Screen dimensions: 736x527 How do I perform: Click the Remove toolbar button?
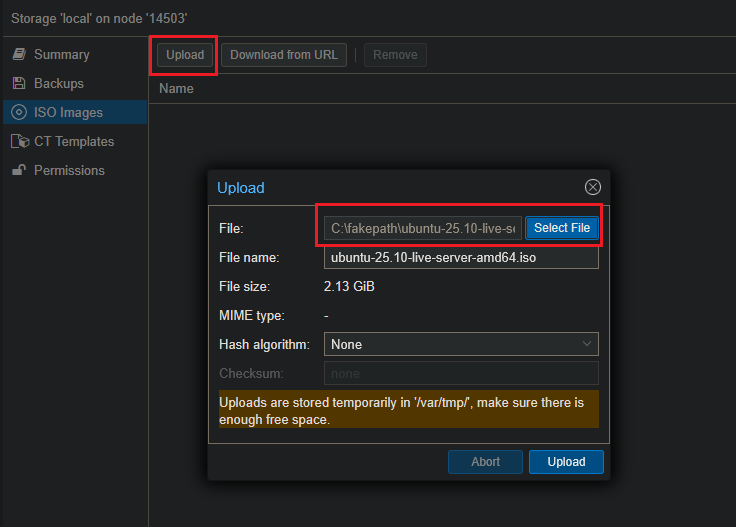tap(395, 55)
